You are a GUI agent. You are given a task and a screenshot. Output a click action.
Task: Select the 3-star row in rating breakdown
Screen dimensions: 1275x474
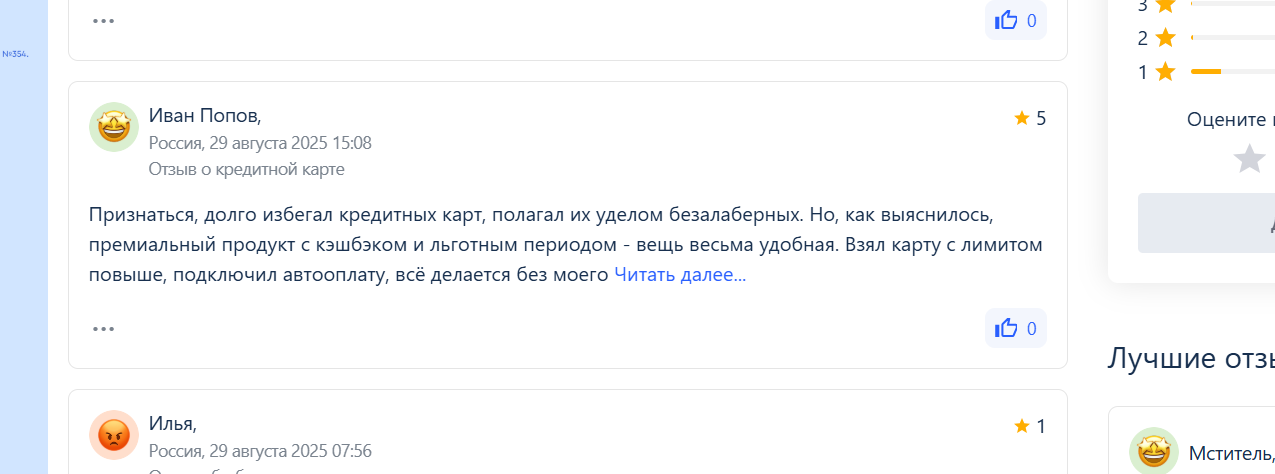click(1205, 5)
